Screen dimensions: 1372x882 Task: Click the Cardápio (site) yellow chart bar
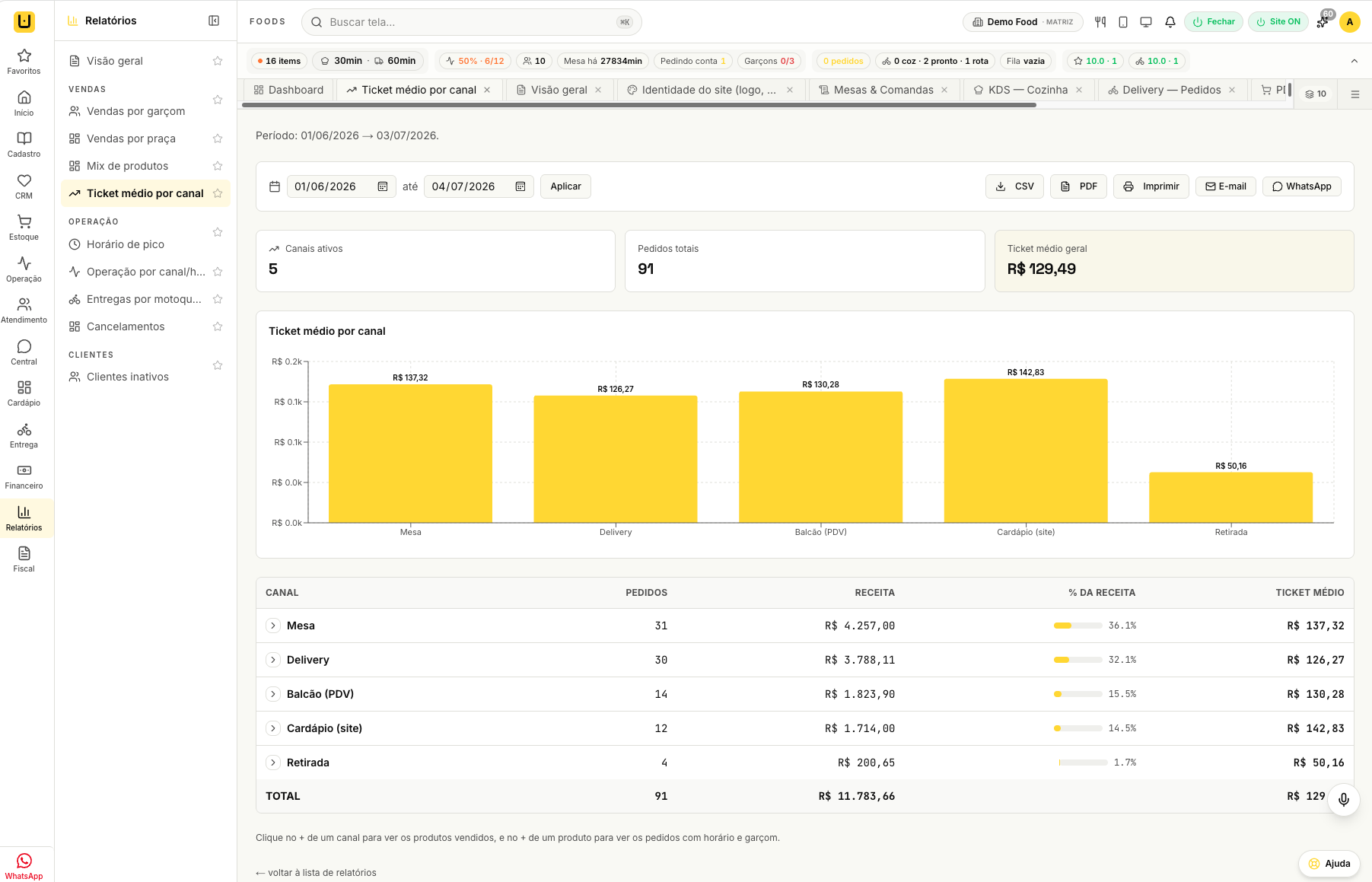pyautogui.click(x=1026, y=451)
